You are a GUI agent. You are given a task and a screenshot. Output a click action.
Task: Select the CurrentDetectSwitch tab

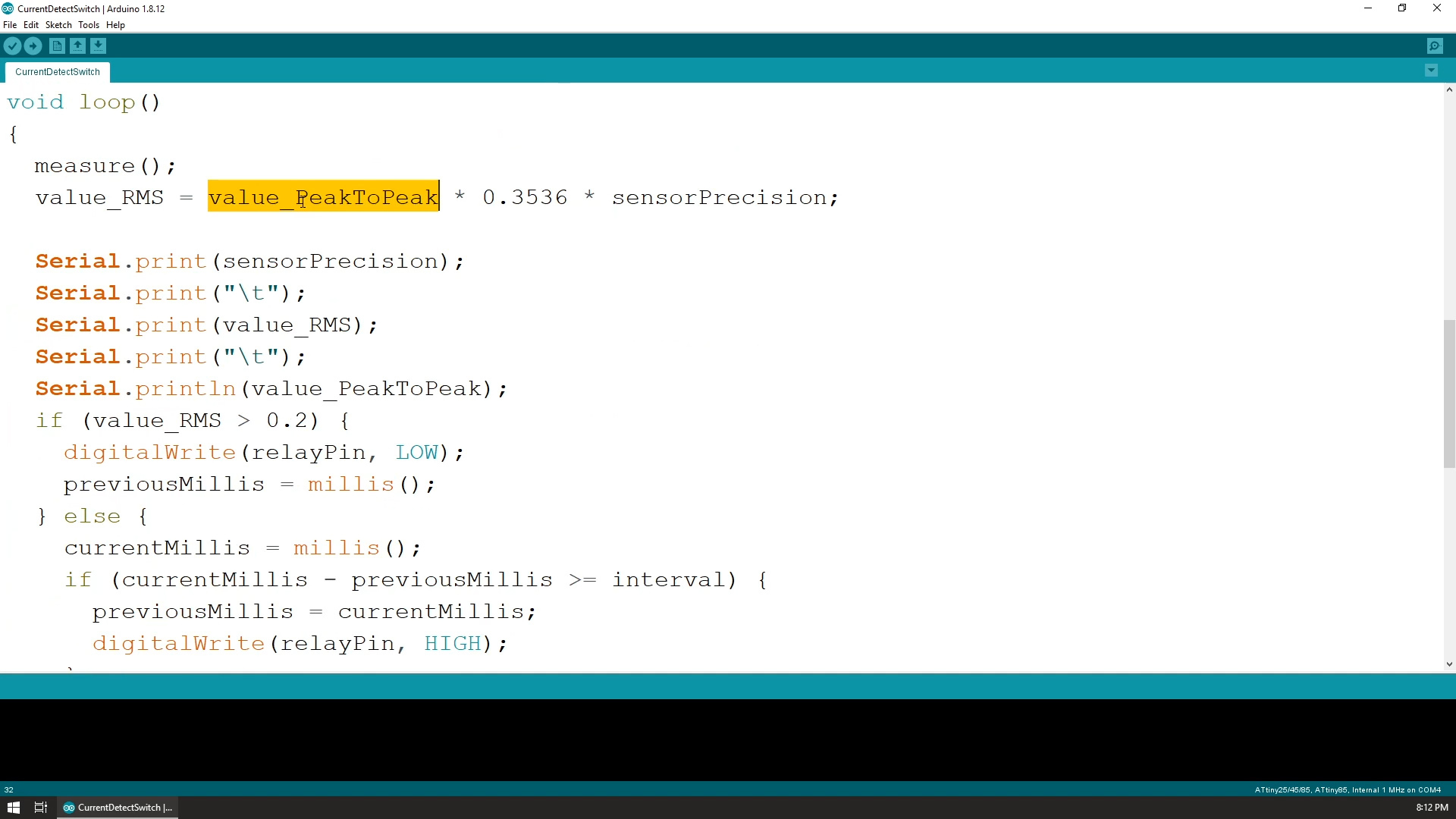(57, 71)
